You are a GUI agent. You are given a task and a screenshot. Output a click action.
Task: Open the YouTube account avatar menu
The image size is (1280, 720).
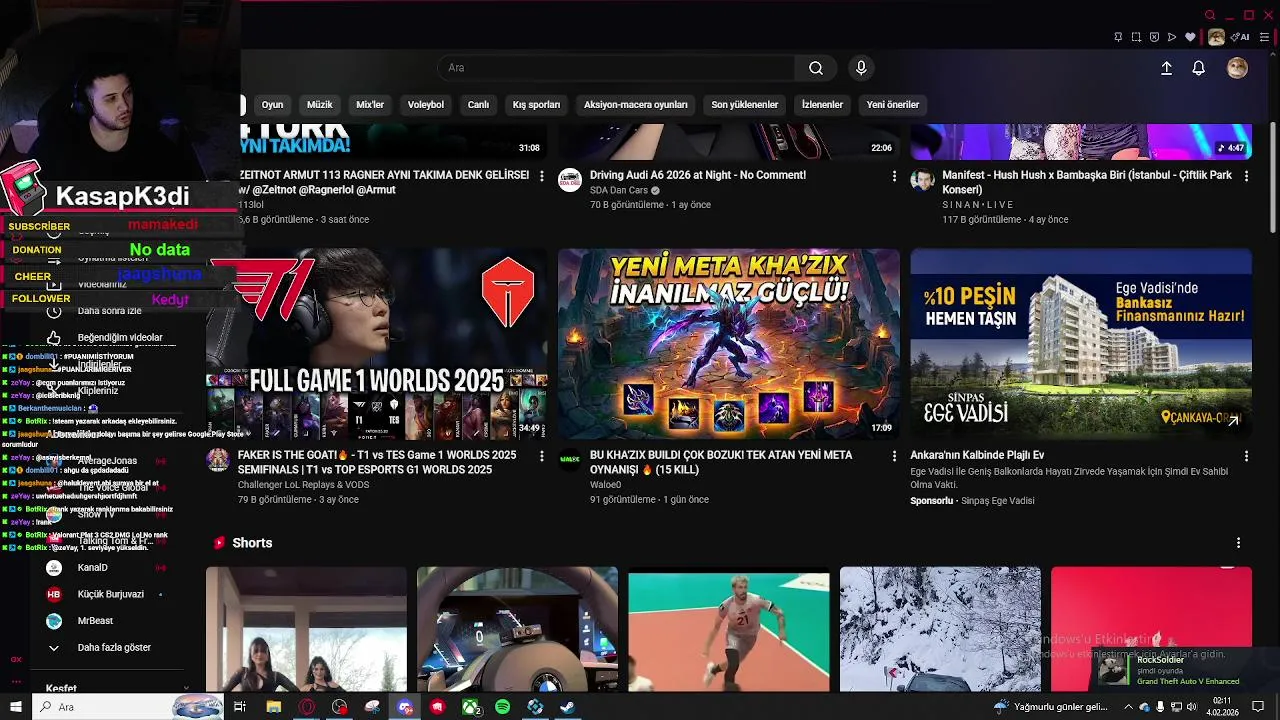(x=1237, y=68)
